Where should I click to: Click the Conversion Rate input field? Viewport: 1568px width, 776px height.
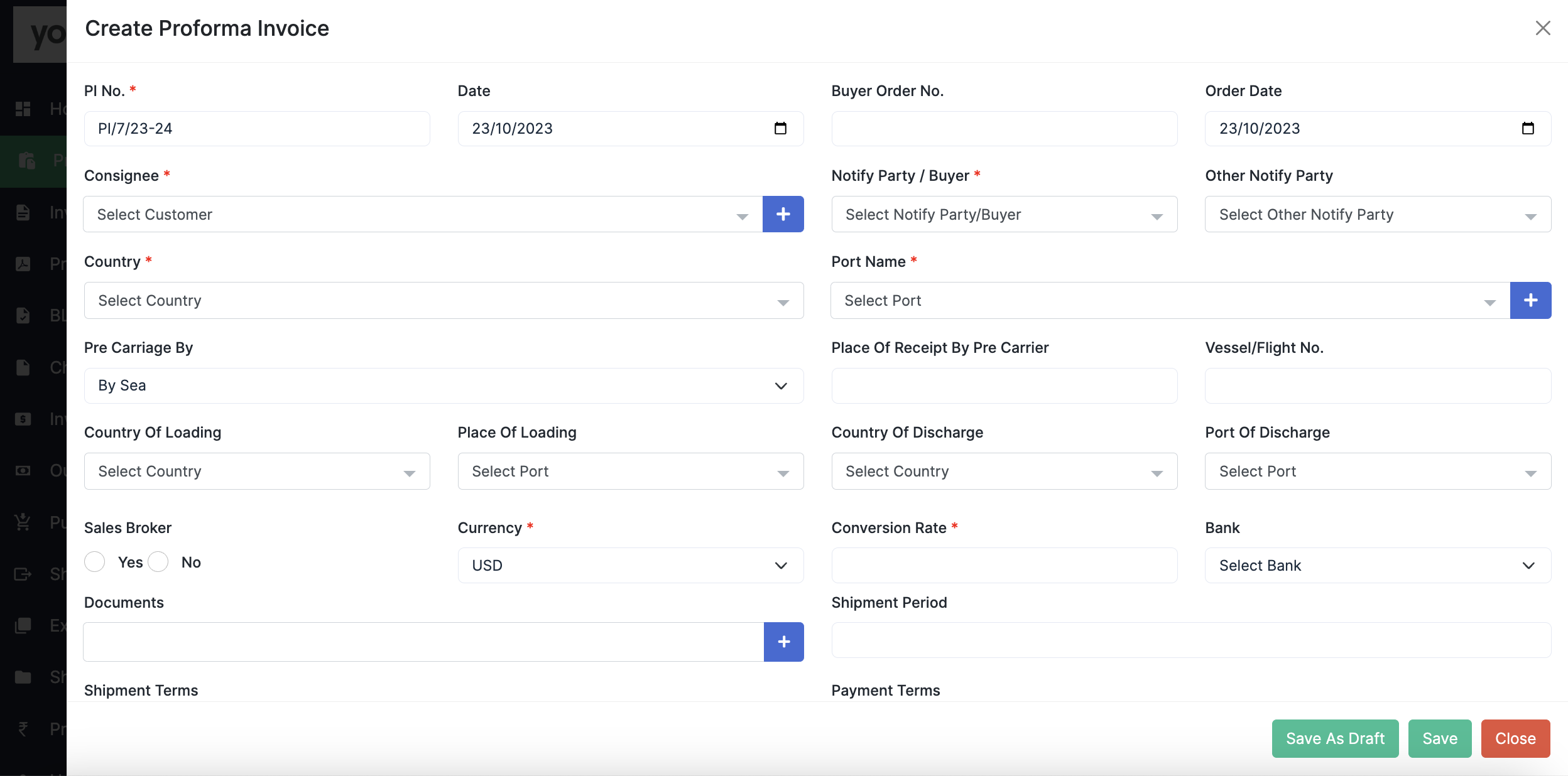(1004, 566)
